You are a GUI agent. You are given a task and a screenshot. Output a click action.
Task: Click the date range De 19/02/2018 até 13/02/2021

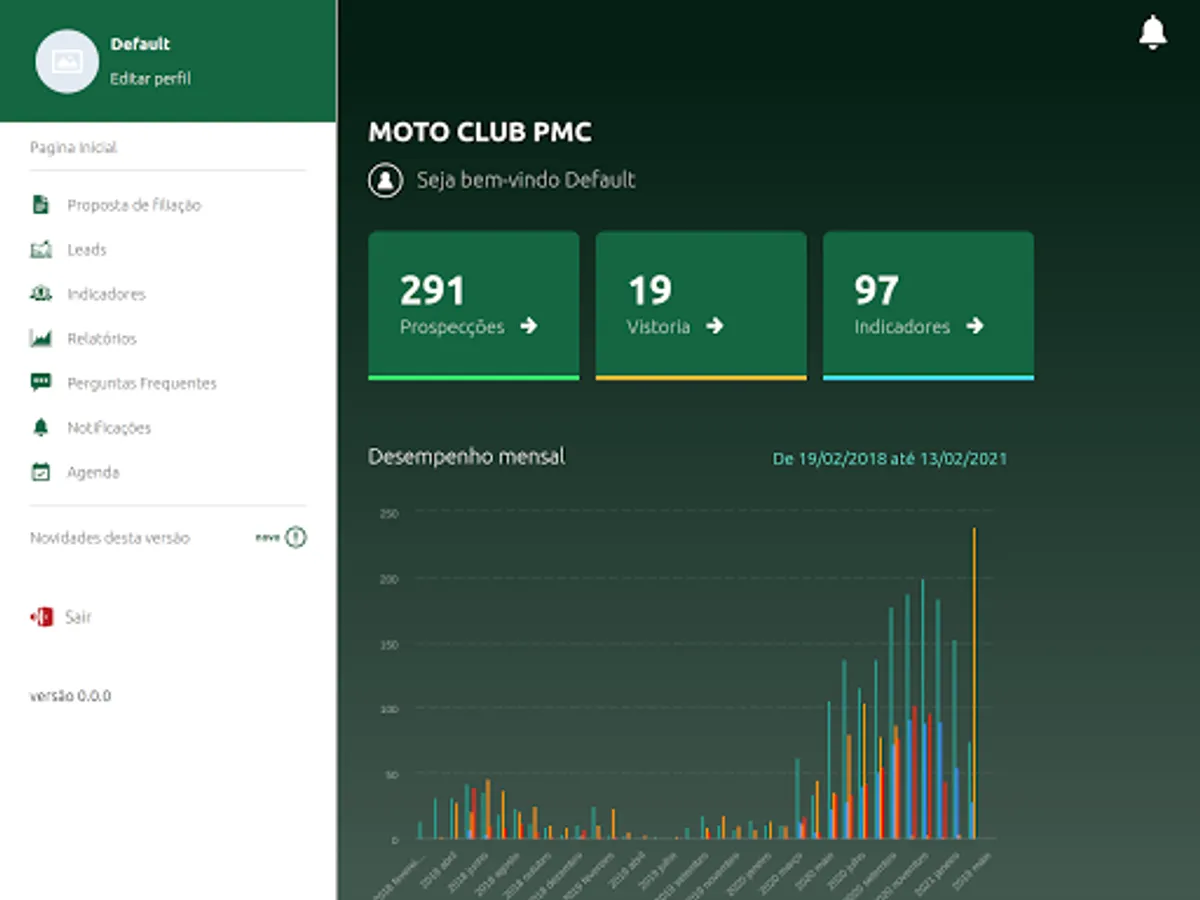[x=890, y=459]
